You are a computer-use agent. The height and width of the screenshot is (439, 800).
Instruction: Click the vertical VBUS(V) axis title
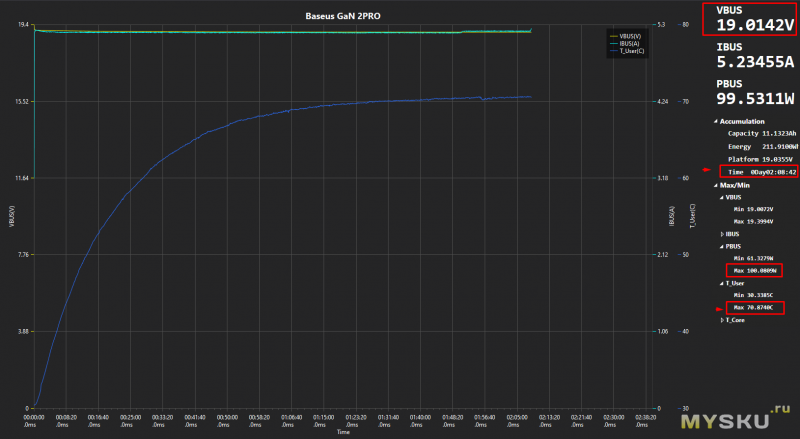tap(12, 216)
